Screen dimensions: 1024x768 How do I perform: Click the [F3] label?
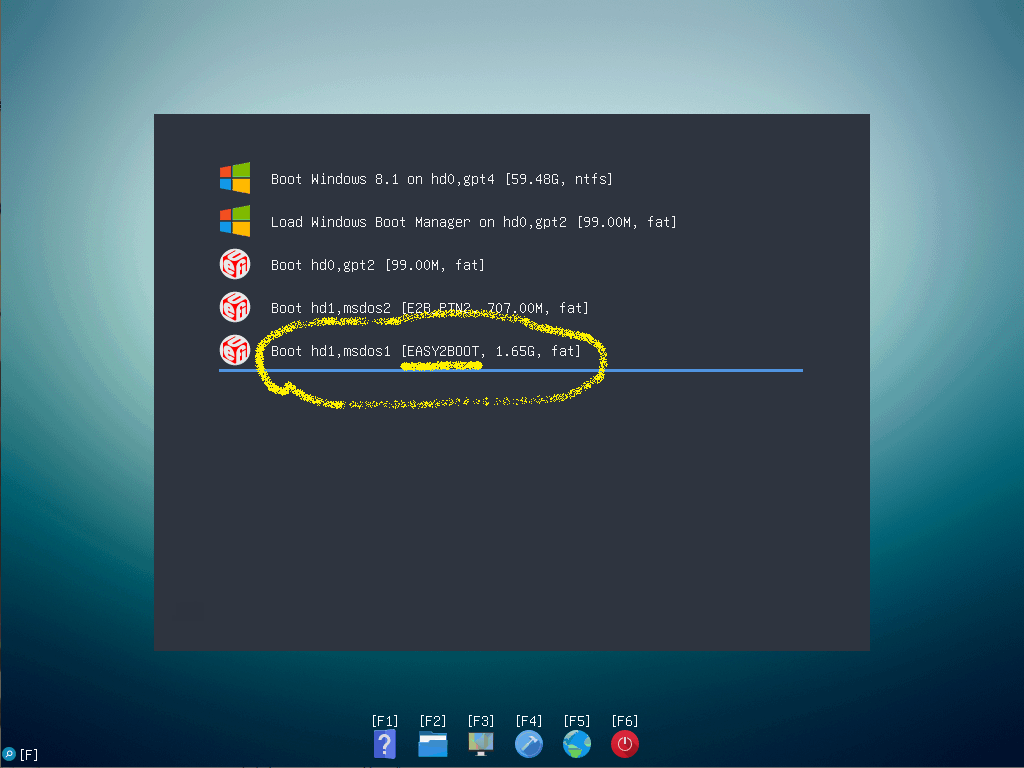coord(481,721)
